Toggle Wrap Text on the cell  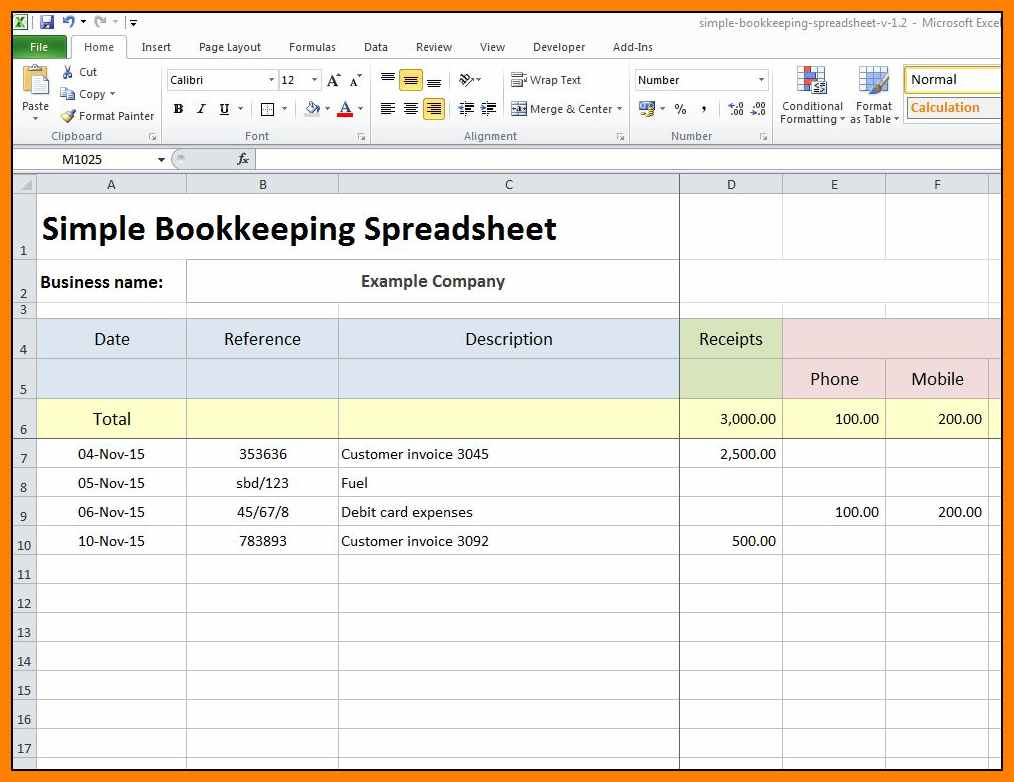pyautogui.click(x=545, y=80)
